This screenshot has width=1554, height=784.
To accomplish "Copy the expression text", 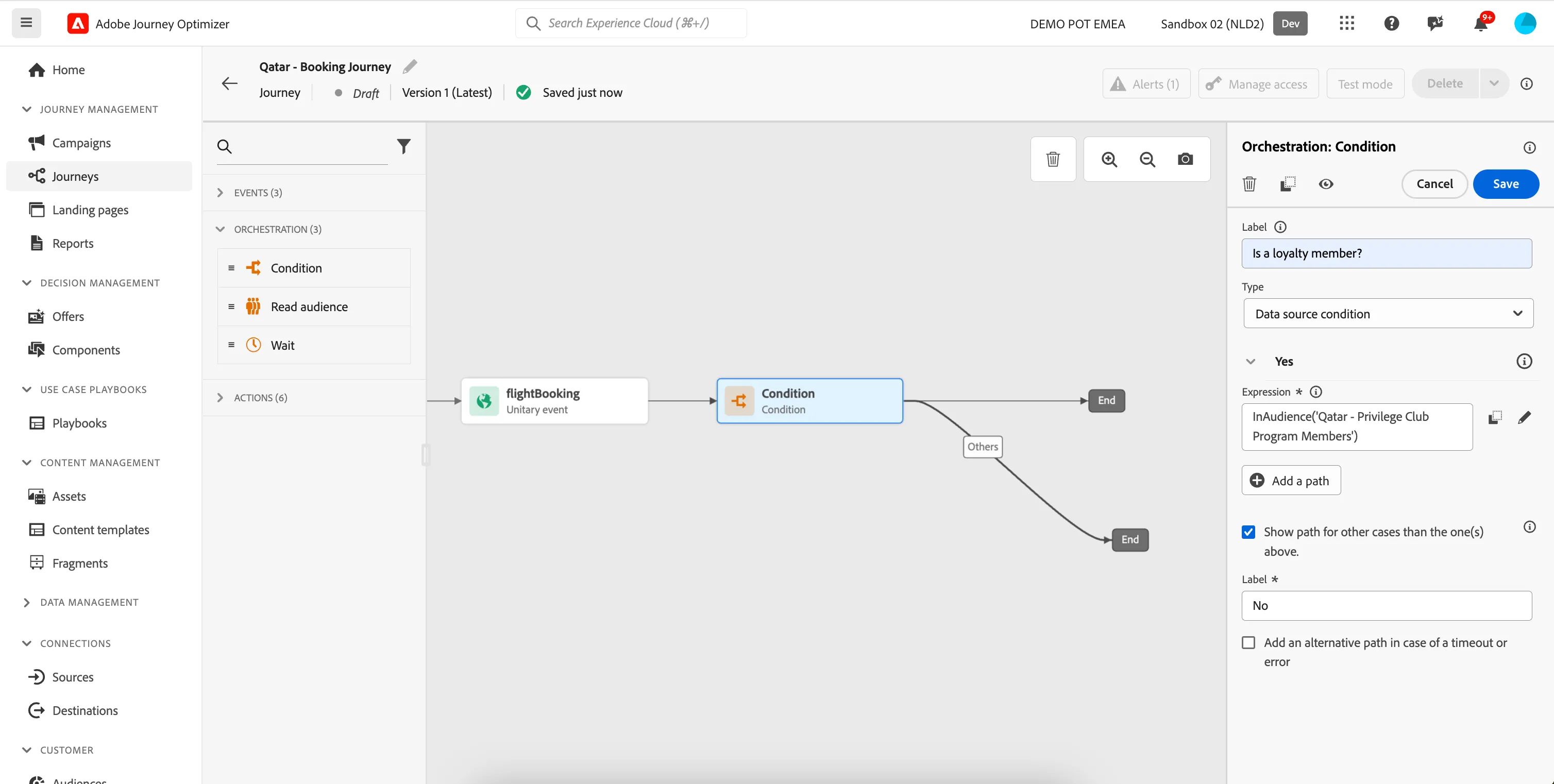I will click(1495, 417).
